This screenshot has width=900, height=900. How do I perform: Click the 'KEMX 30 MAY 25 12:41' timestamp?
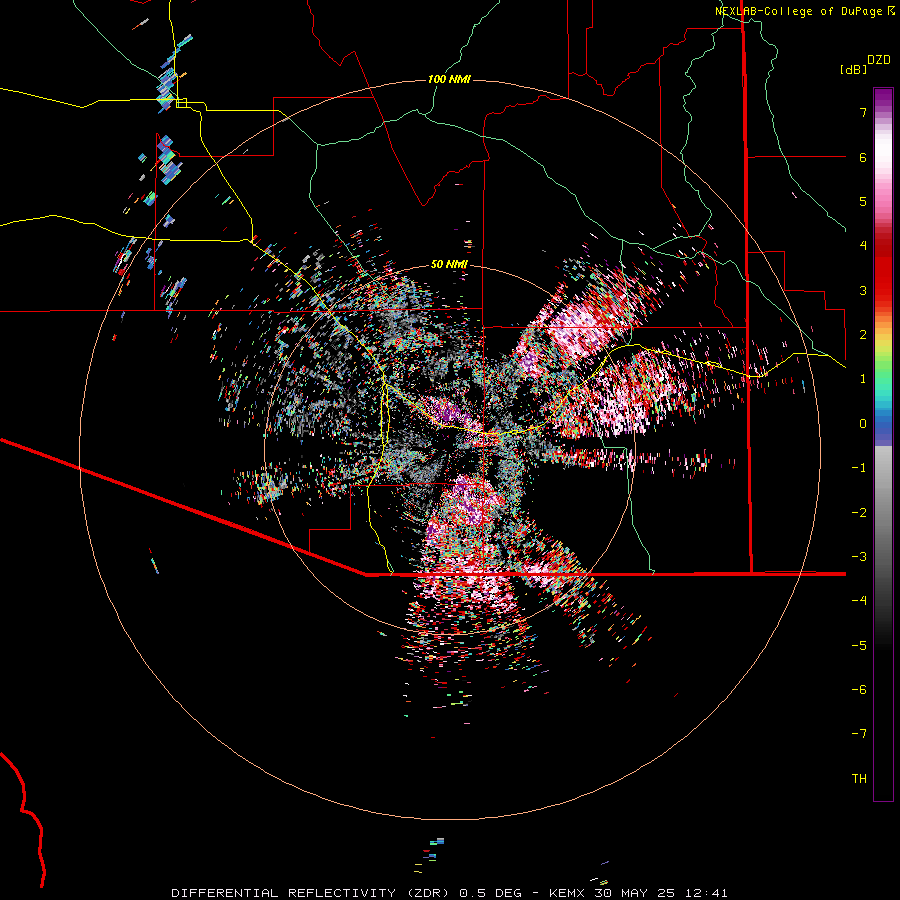[x=638, y=893]
